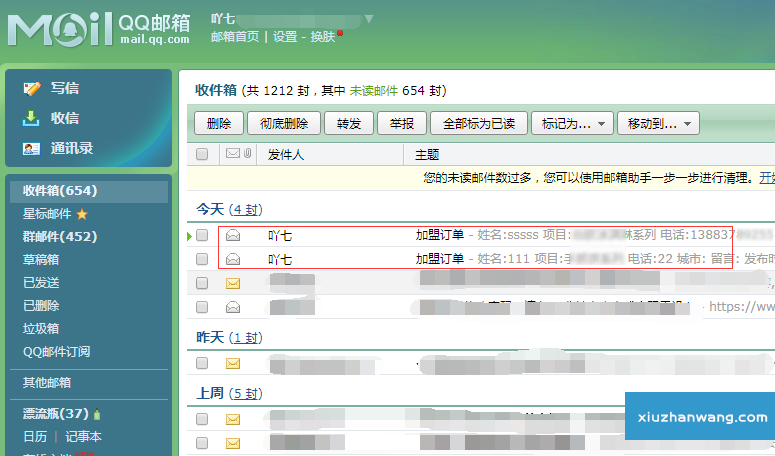Expand the account arrow beside the username

369,19
